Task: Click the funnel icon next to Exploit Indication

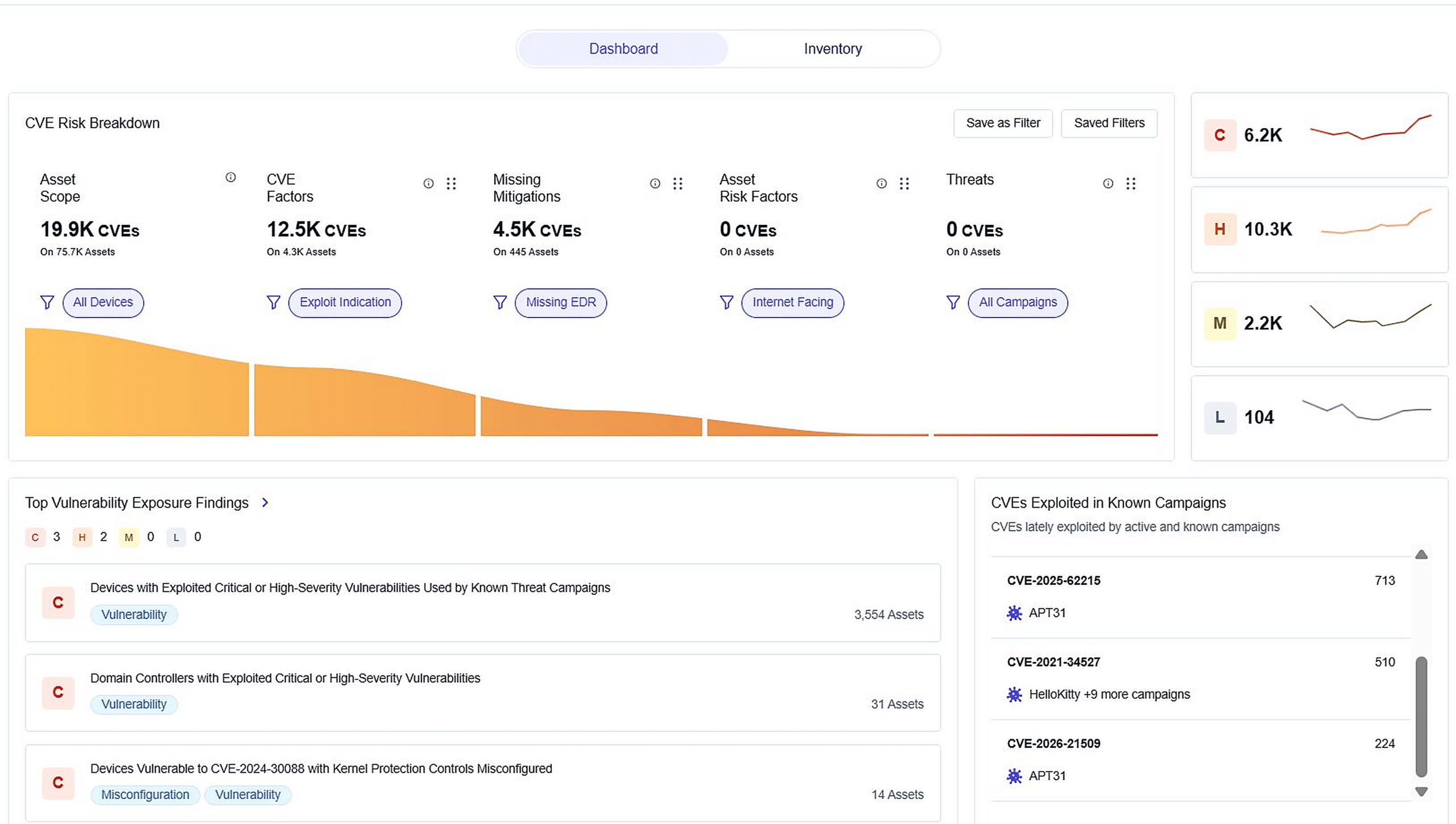Action: (274, 302)
